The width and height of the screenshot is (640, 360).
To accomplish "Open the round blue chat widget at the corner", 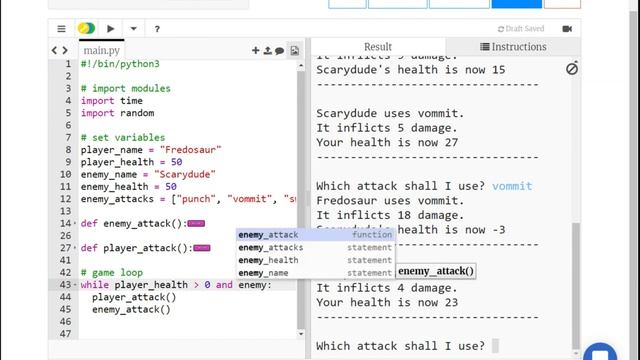I will (x=600, y=353).
